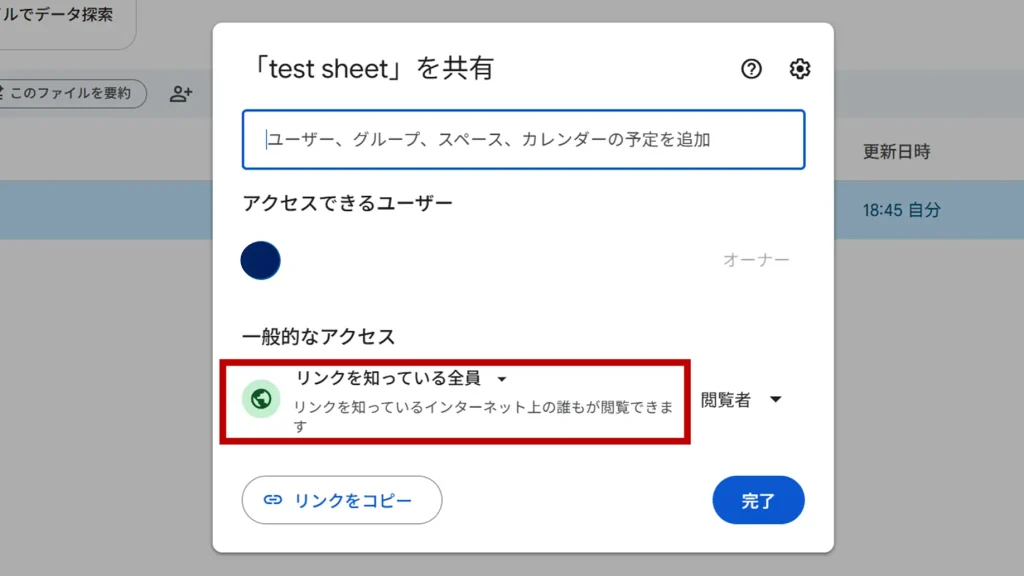Screen dimensions: 1024x576
Task: Click the green globe access icon
Action: click(261, 400)
